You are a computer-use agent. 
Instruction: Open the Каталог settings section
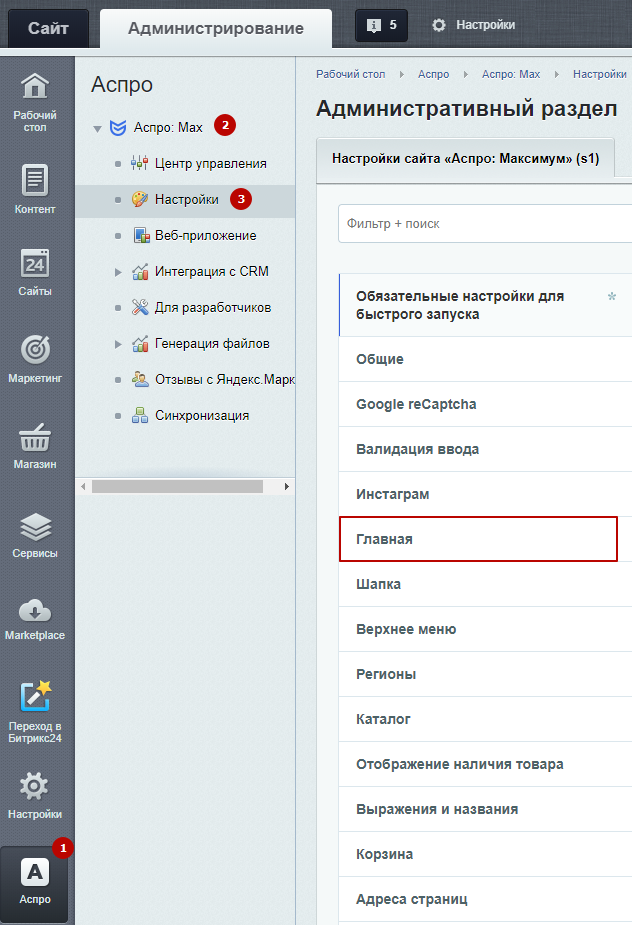click(485, 719)
